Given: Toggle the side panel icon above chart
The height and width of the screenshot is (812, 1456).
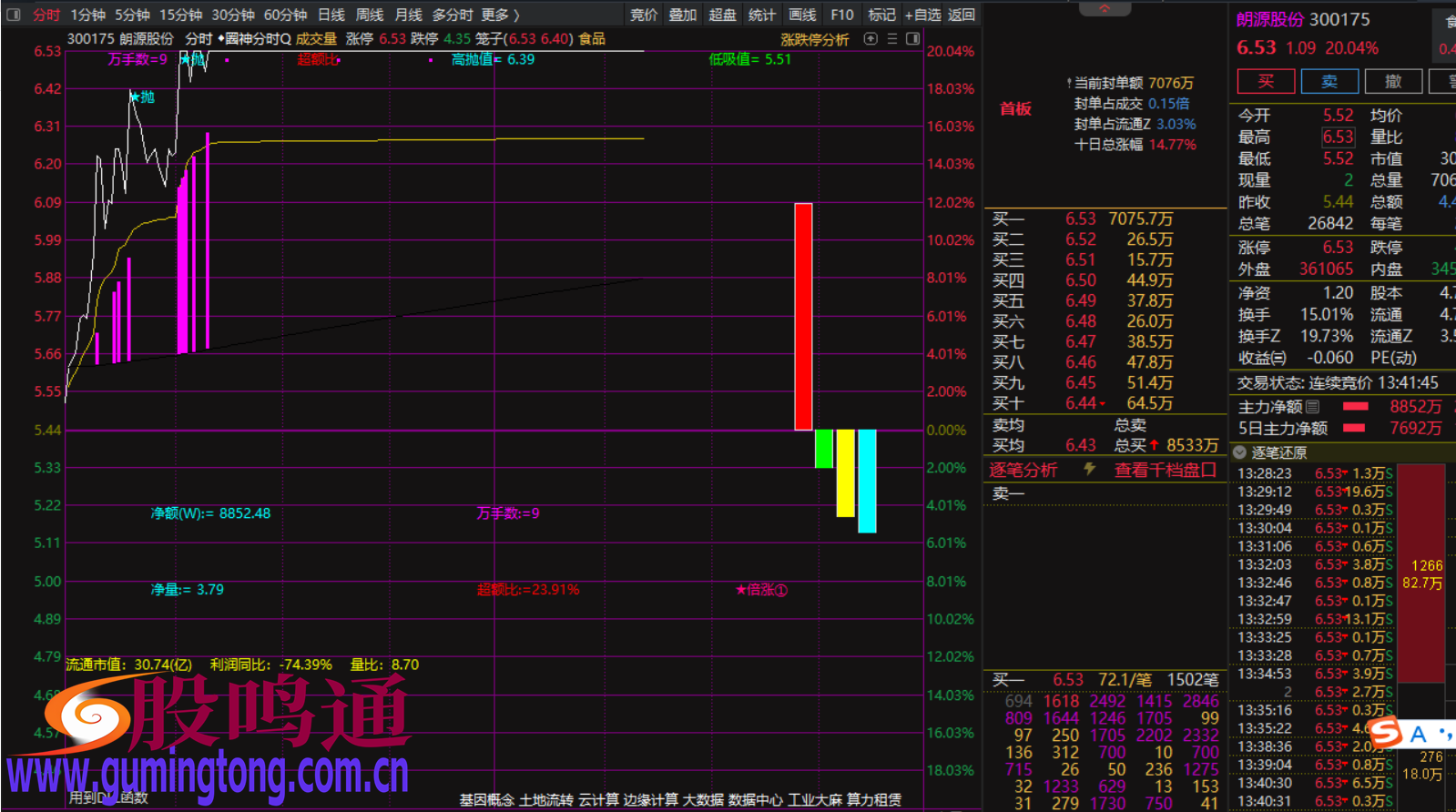Looking at the screenshot, I should pos(912,39).
